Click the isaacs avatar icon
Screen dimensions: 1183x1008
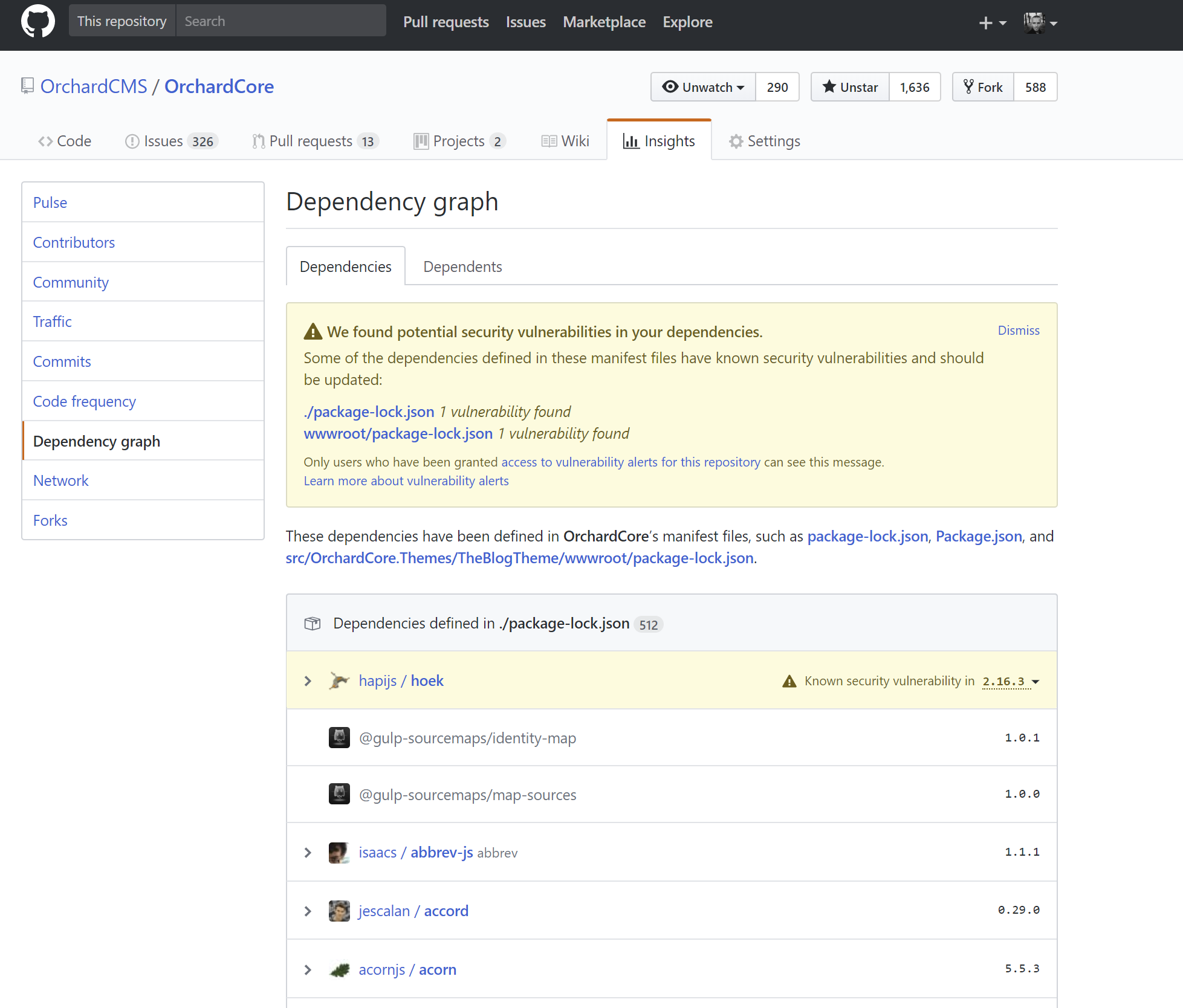pyautogui.click(x=339, y=852)
